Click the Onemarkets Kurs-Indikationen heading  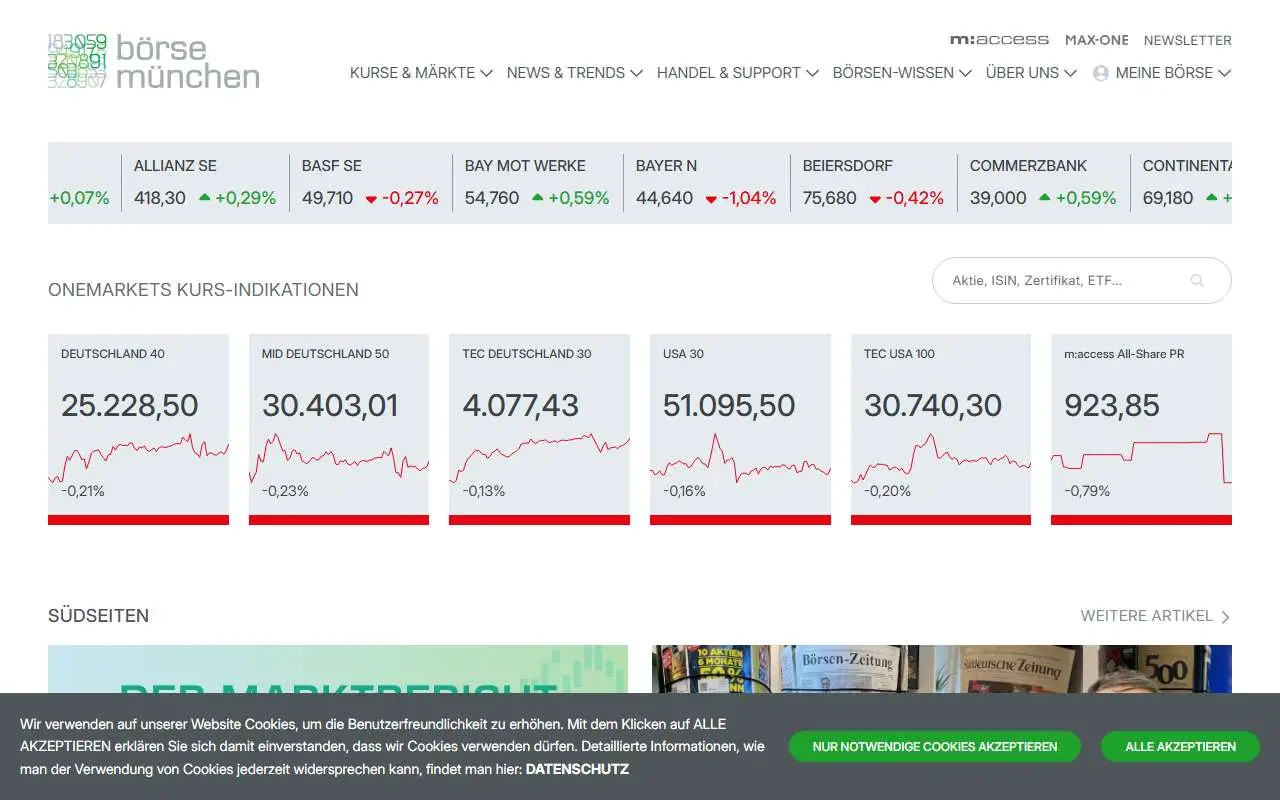(203, 290)
